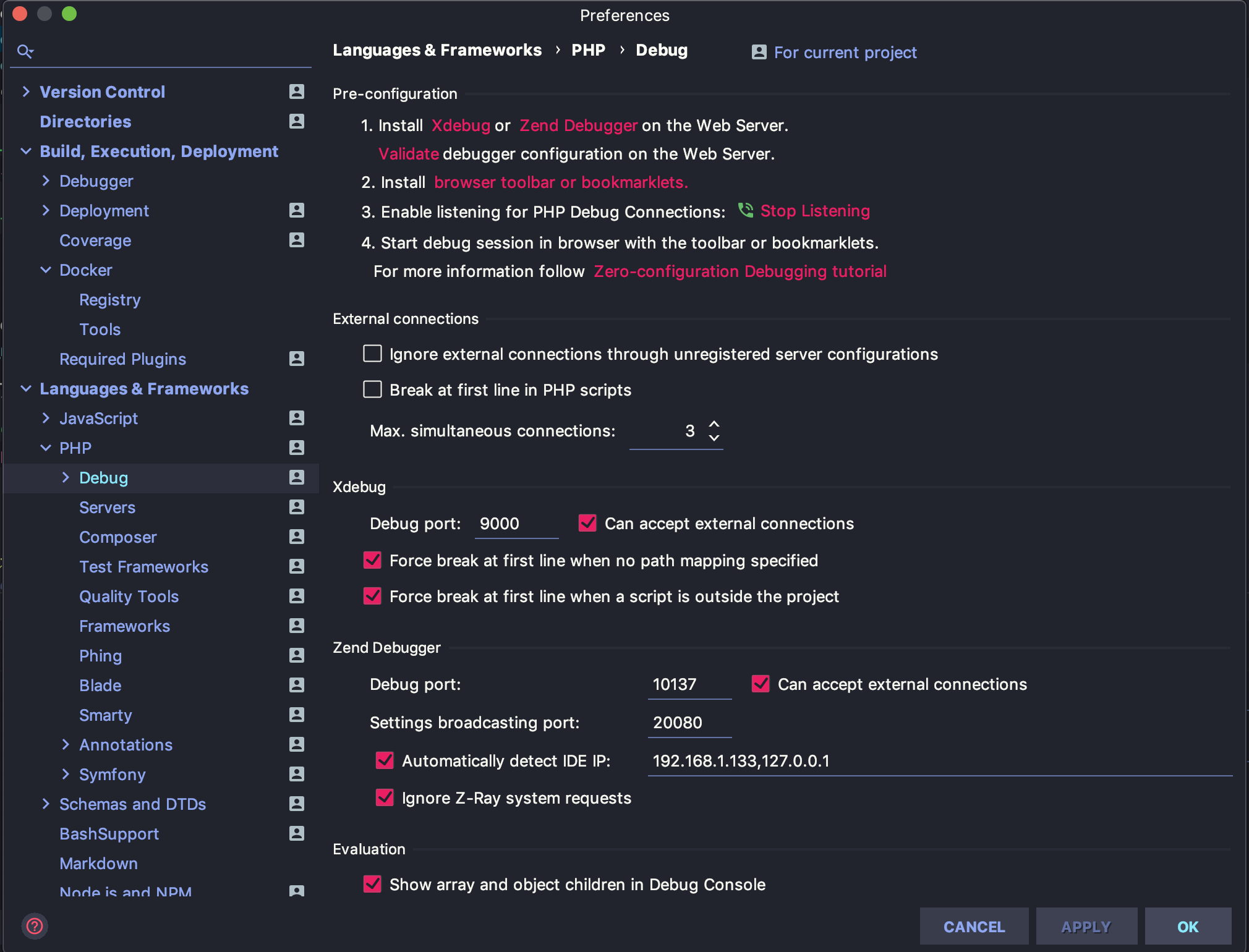Click the phone icon to stop listening
Viewport: 1249px width, 952px height.
746,211
